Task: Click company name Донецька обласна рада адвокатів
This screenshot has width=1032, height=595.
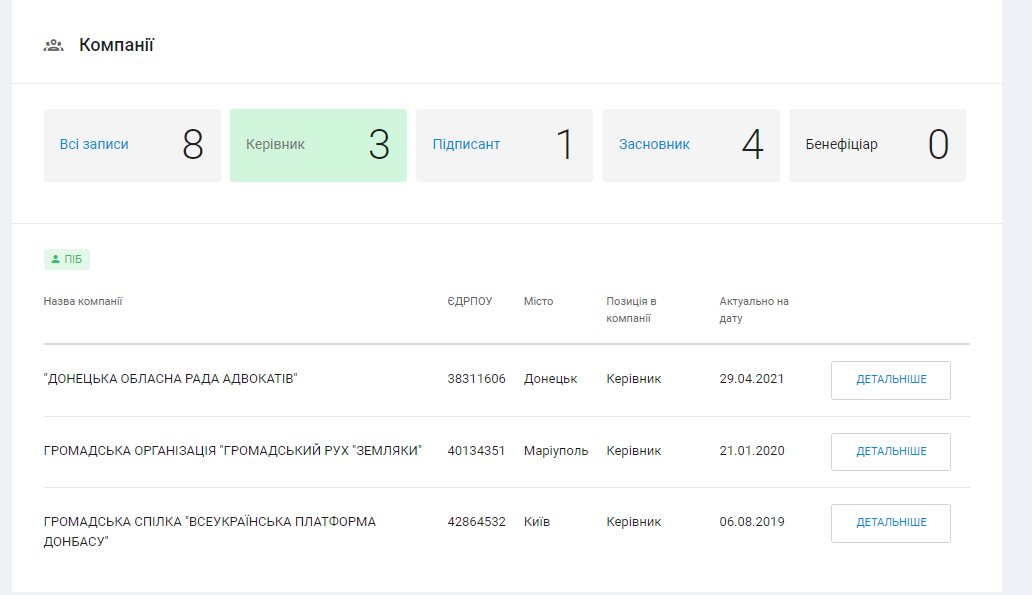Action: tap(171, 379)
